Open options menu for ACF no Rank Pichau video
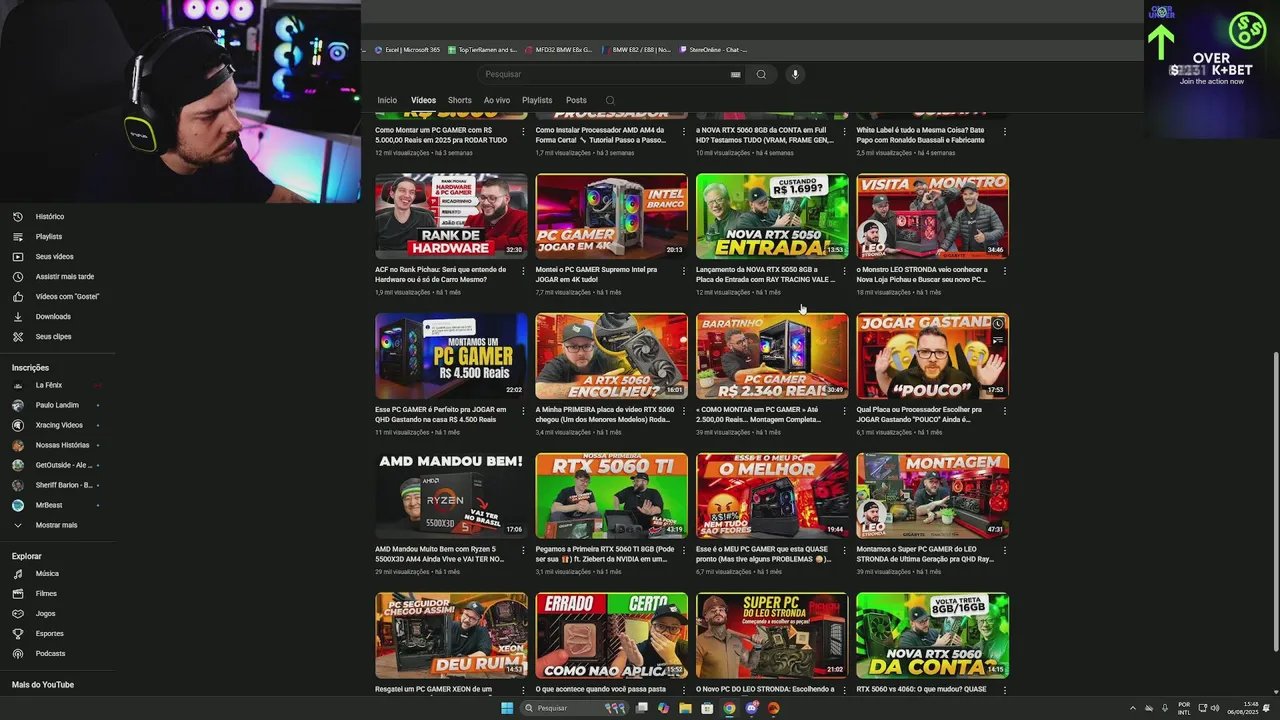Screen dimensions: 1280x720 coord(523,271)
